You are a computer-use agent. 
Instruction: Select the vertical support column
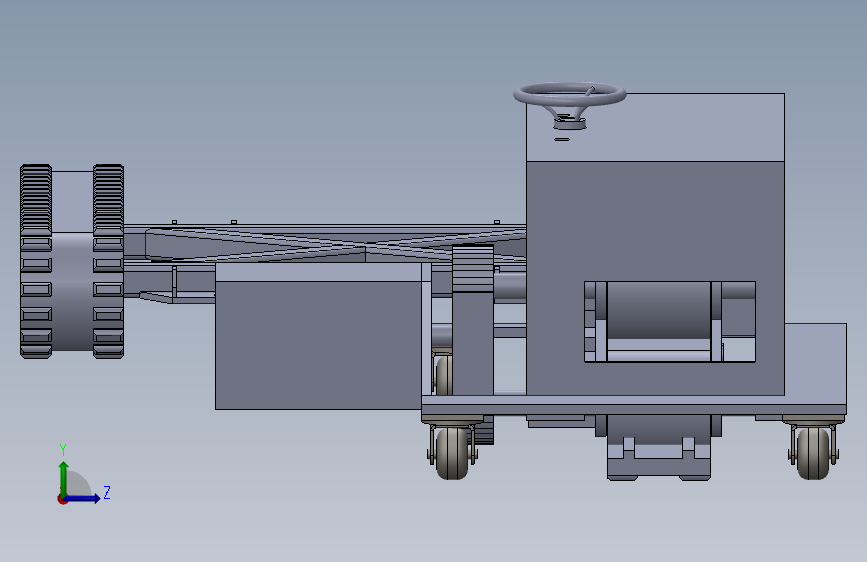(x=473, y=343)
